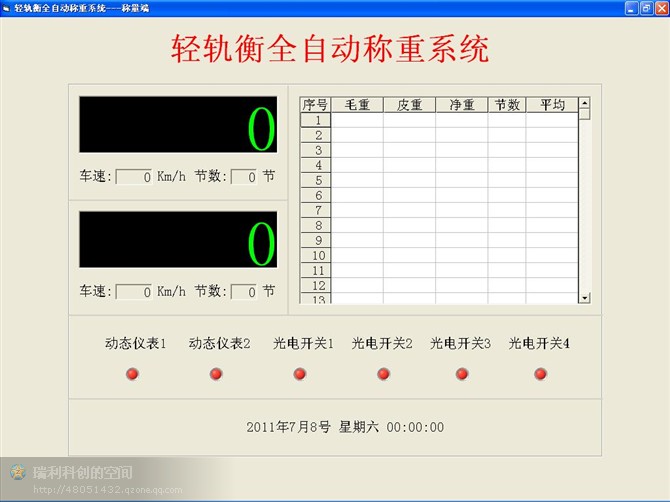
Task: Select row number 5 in the table
Action: click(x=316, y=180)
